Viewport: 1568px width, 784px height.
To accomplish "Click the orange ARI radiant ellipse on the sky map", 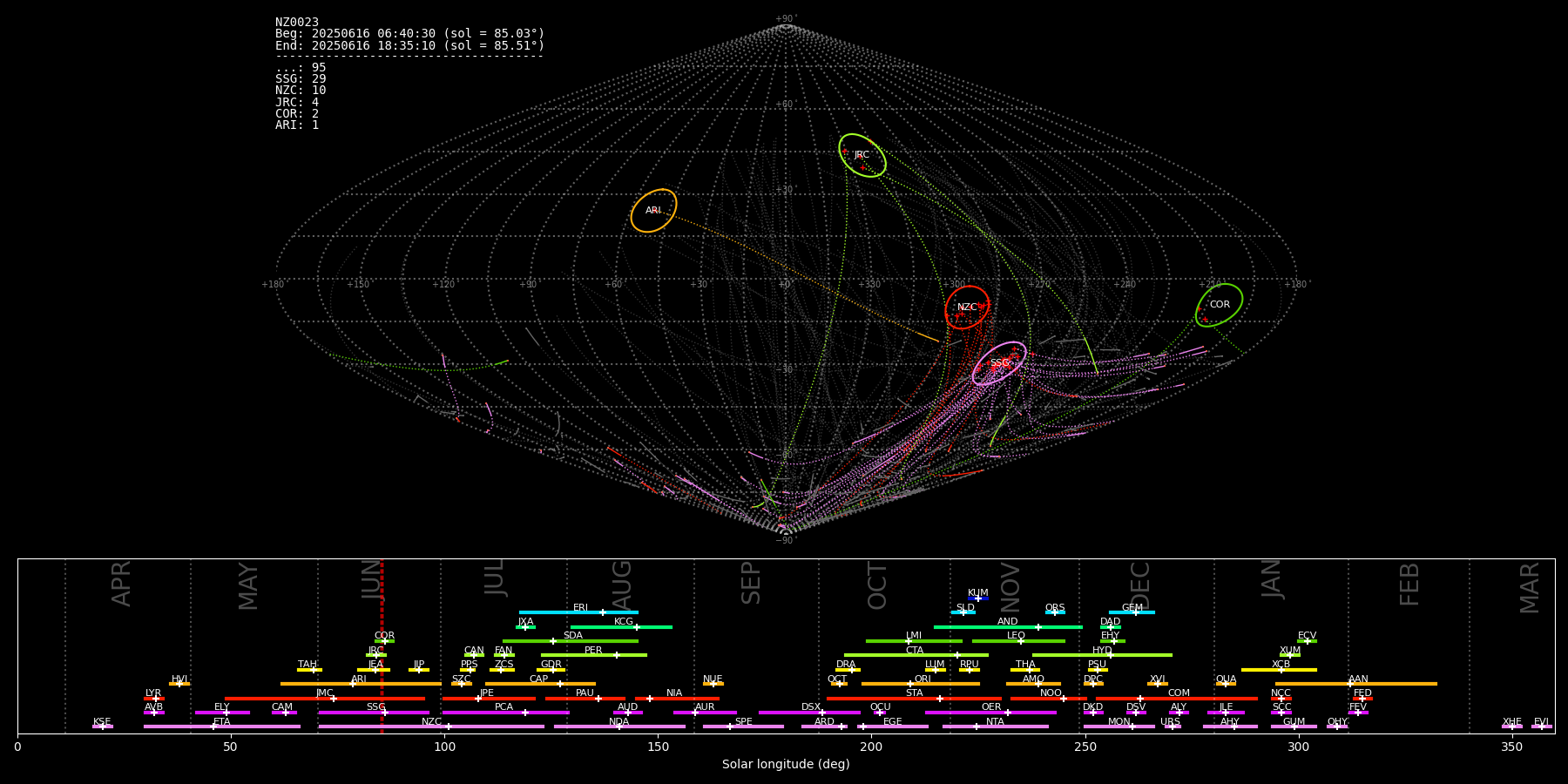I will click(653, 211).
